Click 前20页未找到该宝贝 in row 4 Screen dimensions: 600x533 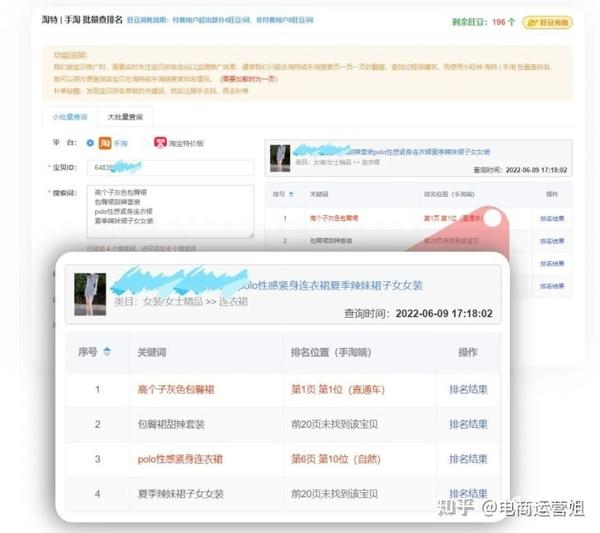pos(334,494)
